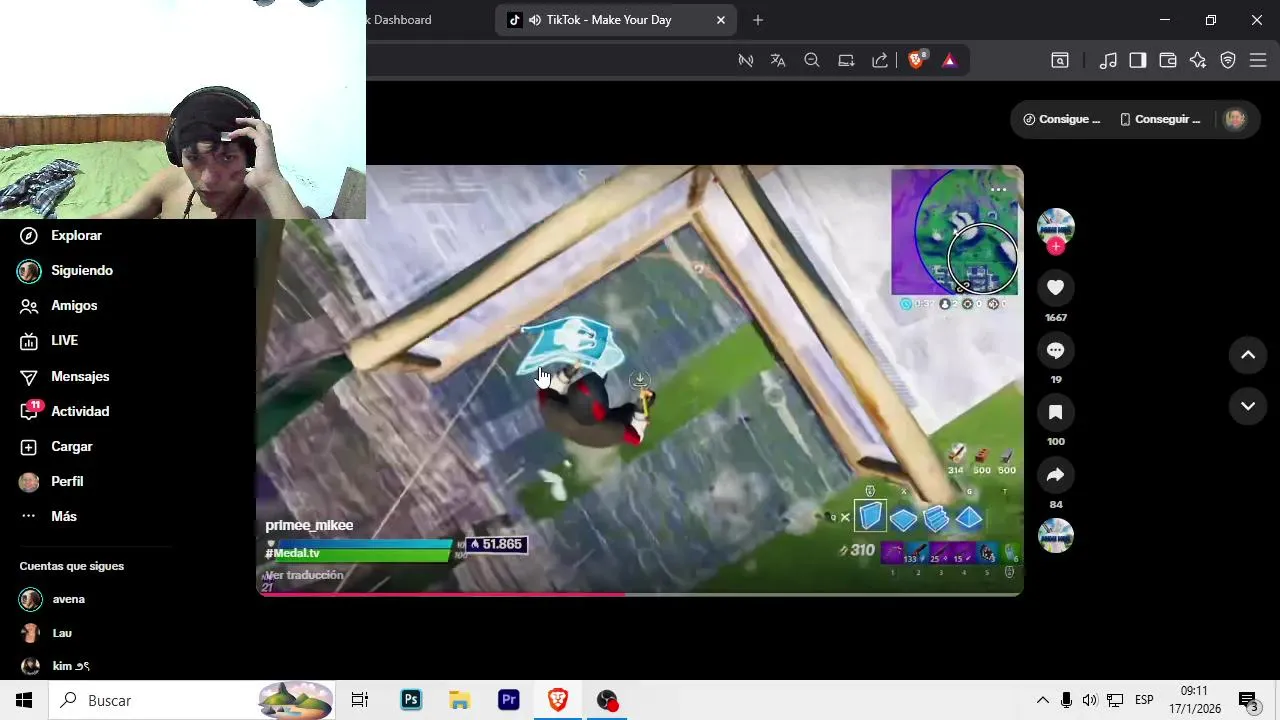Open the browser hamburger main menu
The width and height of the screenshot is (1280, 720).
(1258, 60)
